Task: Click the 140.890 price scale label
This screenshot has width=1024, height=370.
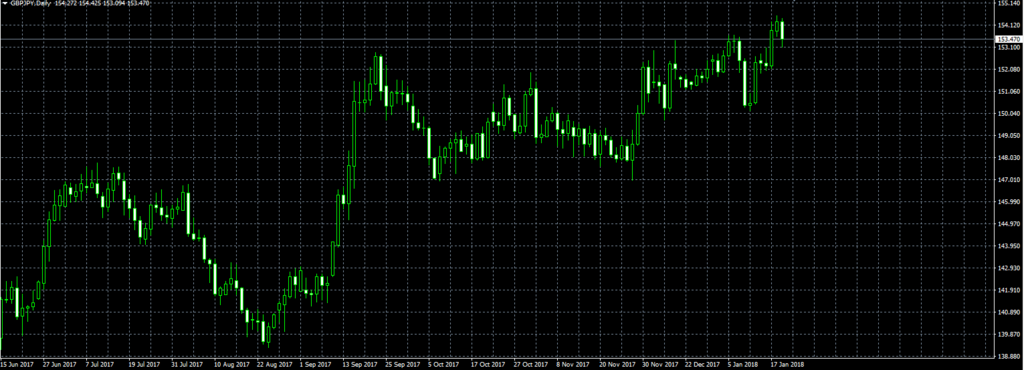Action: (x=1009, y=312)
